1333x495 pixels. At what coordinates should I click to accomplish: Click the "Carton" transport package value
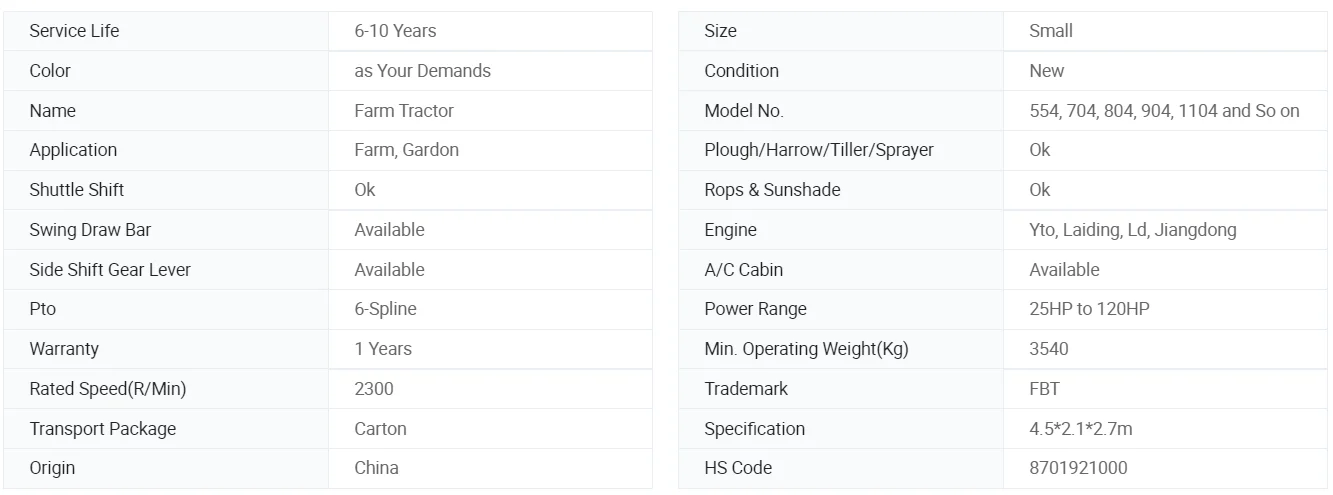[380, 429]
